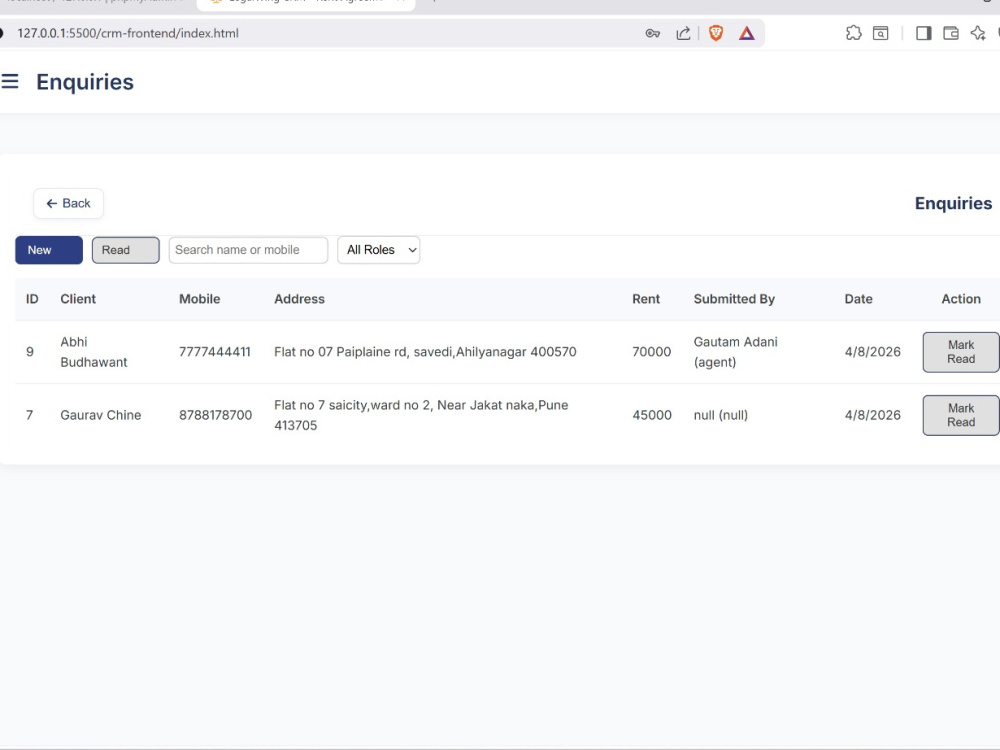Select mobile number 7777444411
The height and width of the screenshot is (750, 1000).
[x=215, y=352]
